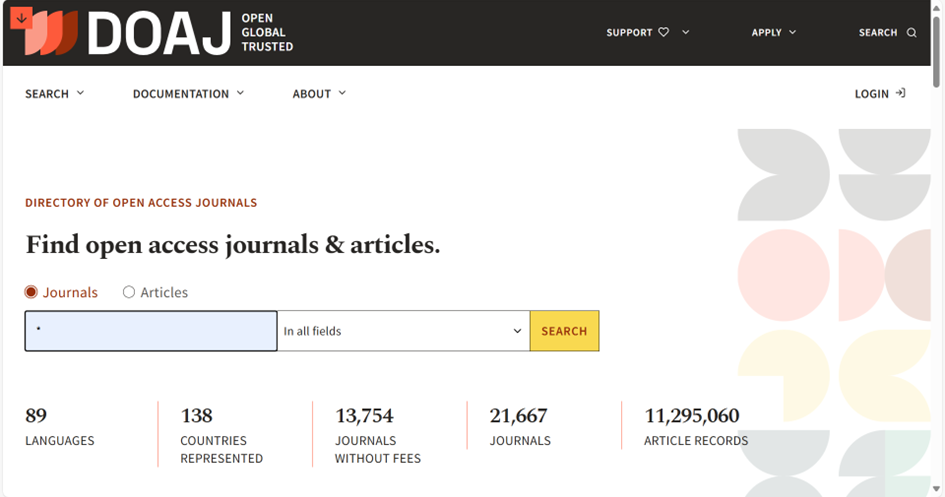Click the 'OPEN GLOBAL TRUSTED' tagline
The height and width of the screenshot is (497, 945).
[267, 33]
